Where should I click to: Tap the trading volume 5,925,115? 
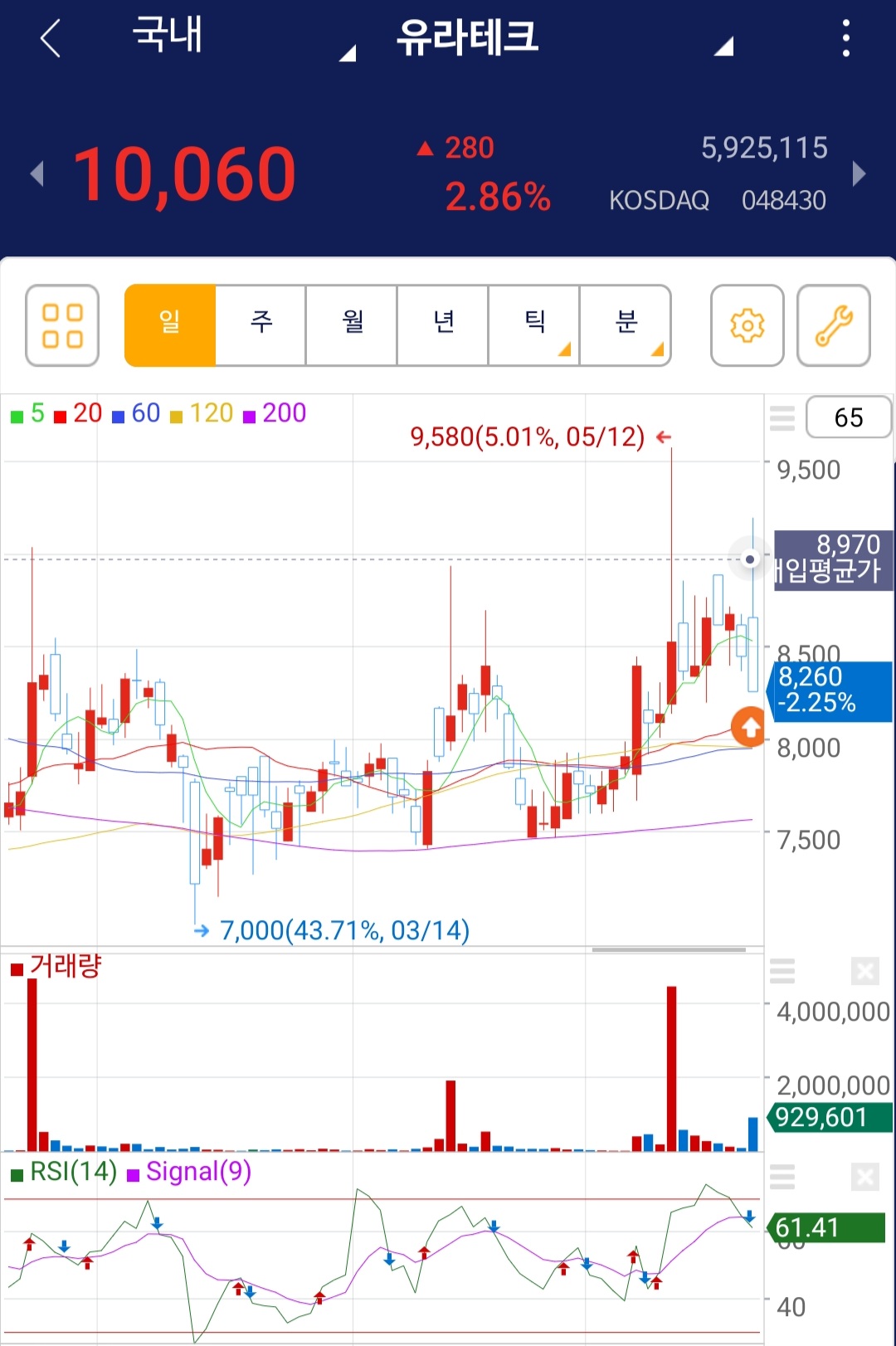tap(764, 148)
